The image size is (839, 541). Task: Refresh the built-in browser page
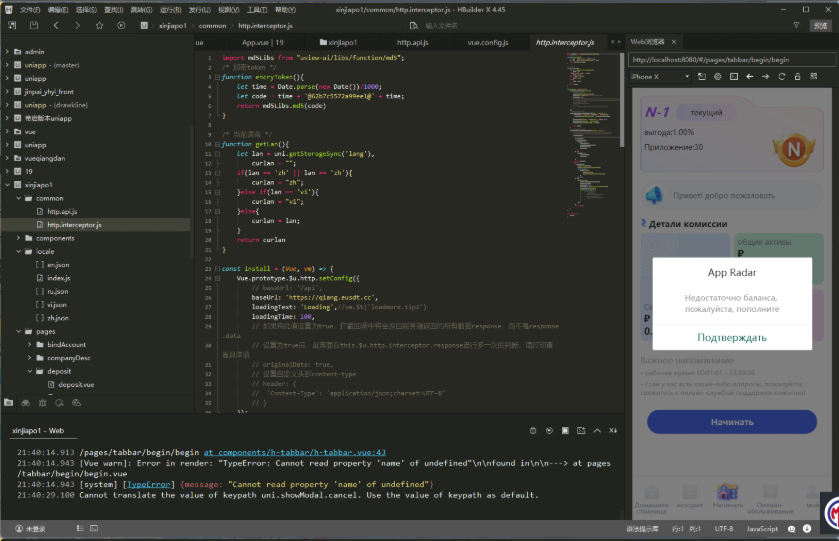pos(782,77)
